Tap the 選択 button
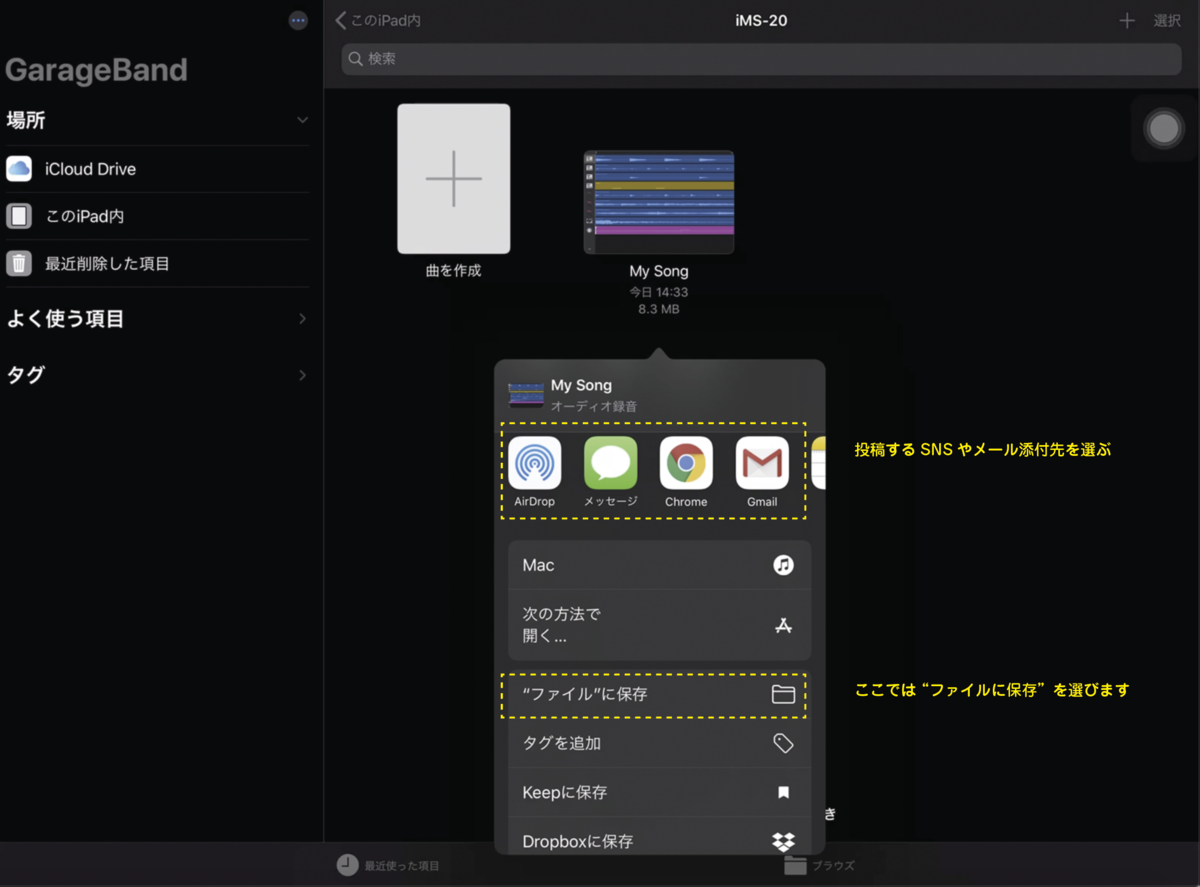The width and height of the screenshot is (1200, 887). pos(1167,20)
